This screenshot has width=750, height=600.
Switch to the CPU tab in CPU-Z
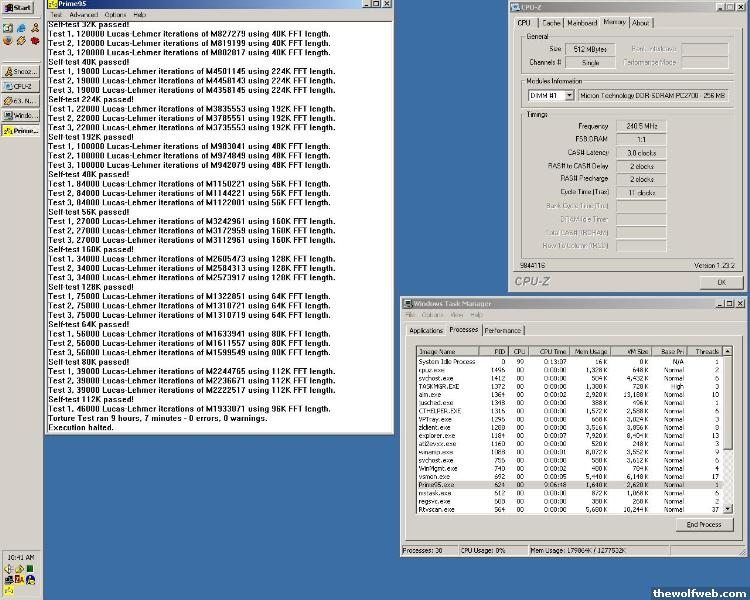(x=524, y=22)
